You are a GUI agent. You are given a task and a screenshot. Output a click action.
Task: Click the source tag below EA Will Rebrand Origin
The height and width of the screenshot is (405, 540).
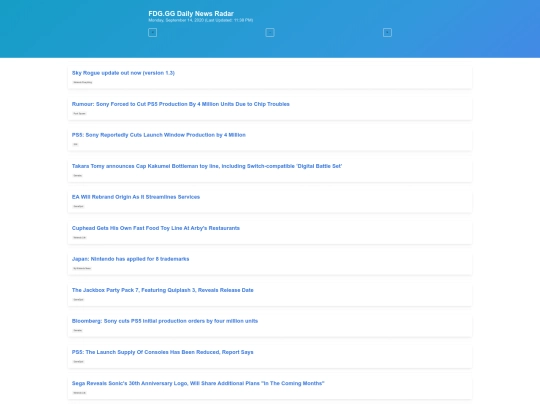pyautogui.click(x=78, y=206)
